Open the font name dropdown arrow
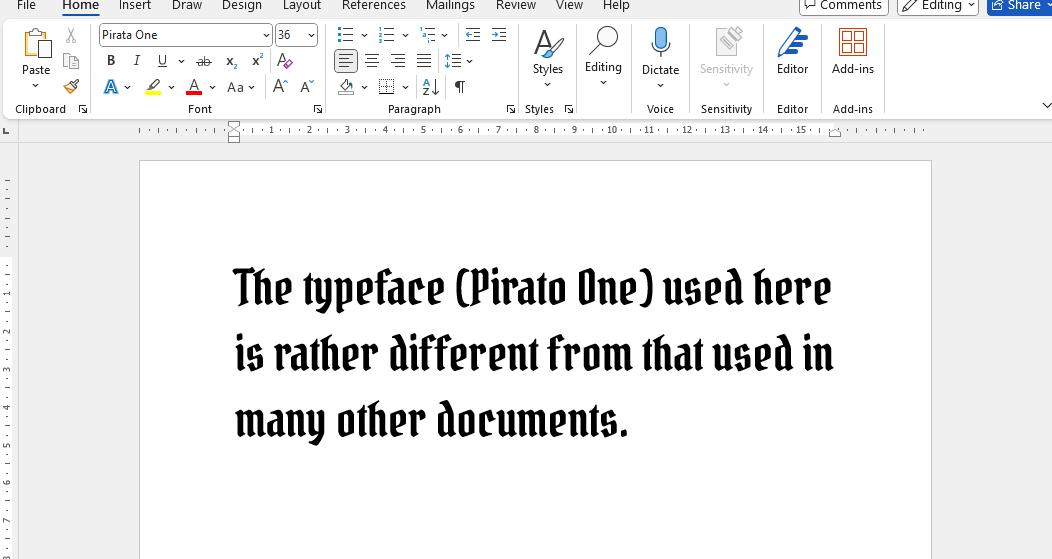Image resolution: width=1052 pixels, height=559 pixels. (266, 36)
